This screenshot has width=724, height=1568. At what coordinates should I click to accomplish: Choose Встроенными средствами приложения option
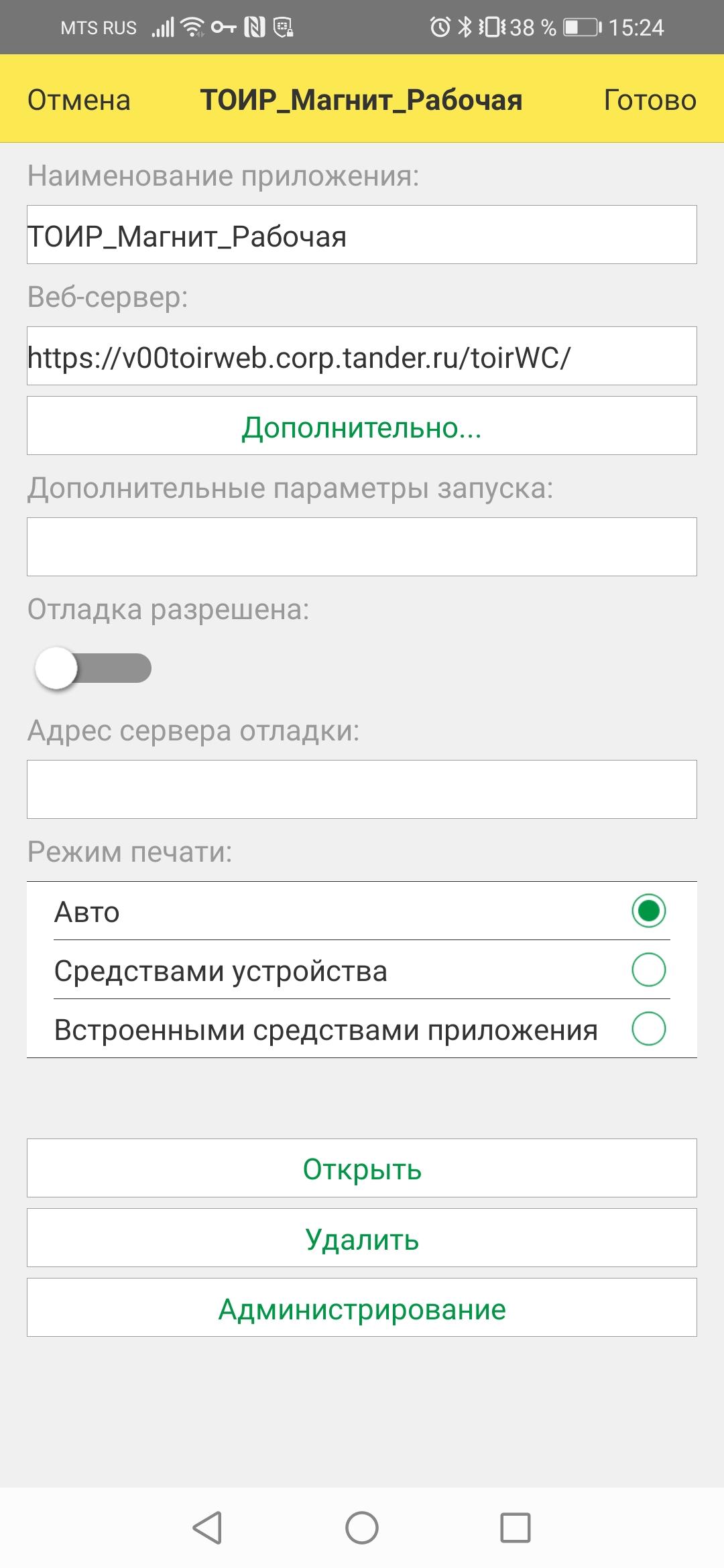[x=362, y=1029]
